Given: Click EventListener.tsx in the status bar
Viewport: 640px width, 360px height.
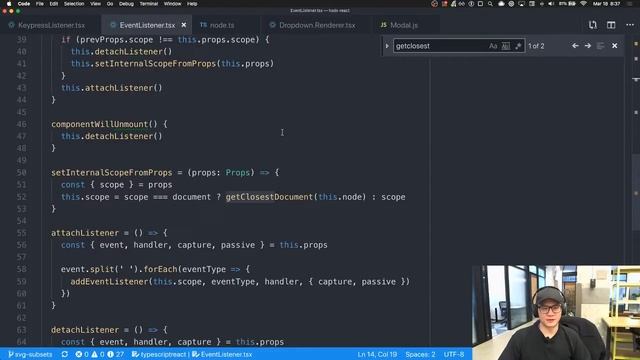Looking at the screenshot, I should 222,354.
